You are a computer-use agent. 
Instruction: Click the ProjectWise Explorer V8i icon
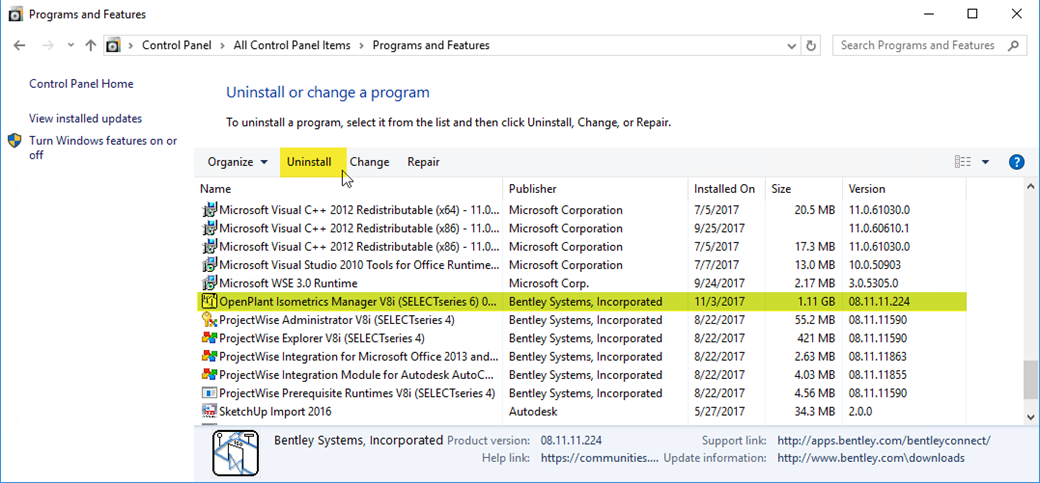(x=209, y=338)
